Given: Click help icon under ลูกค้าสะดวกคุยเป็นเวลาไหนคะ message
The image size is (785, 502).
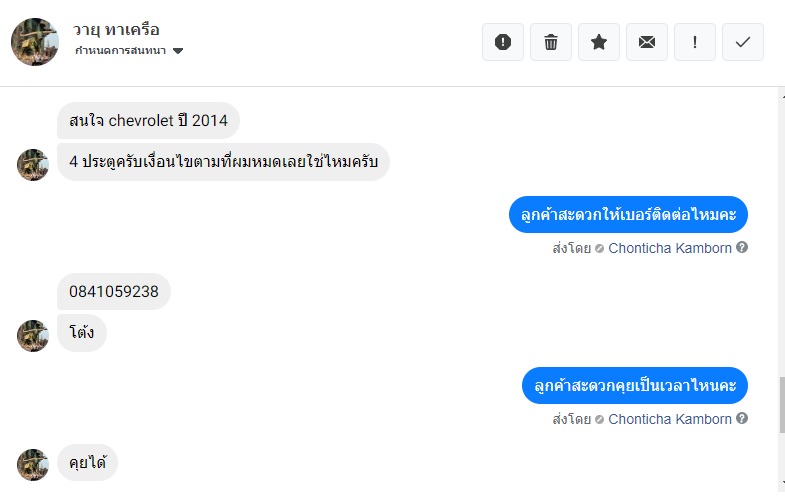Looking at the screenshot, I should pyautogui.click(x=742, y=419).
